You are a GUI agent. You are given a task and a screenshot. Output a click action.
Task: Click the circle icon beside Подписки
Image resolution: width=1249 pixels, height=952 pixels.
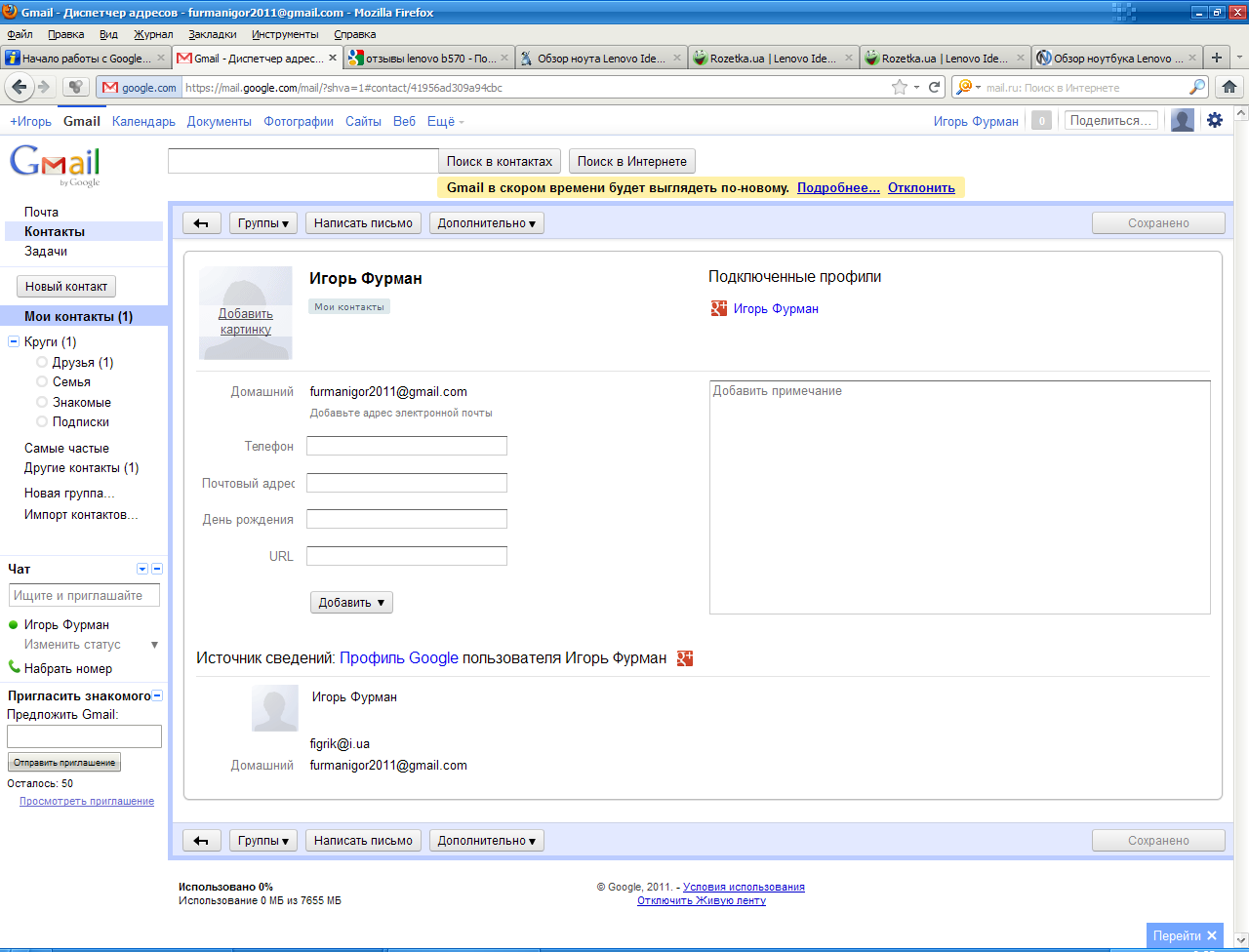pyautogui.click(x=42, y=421)
